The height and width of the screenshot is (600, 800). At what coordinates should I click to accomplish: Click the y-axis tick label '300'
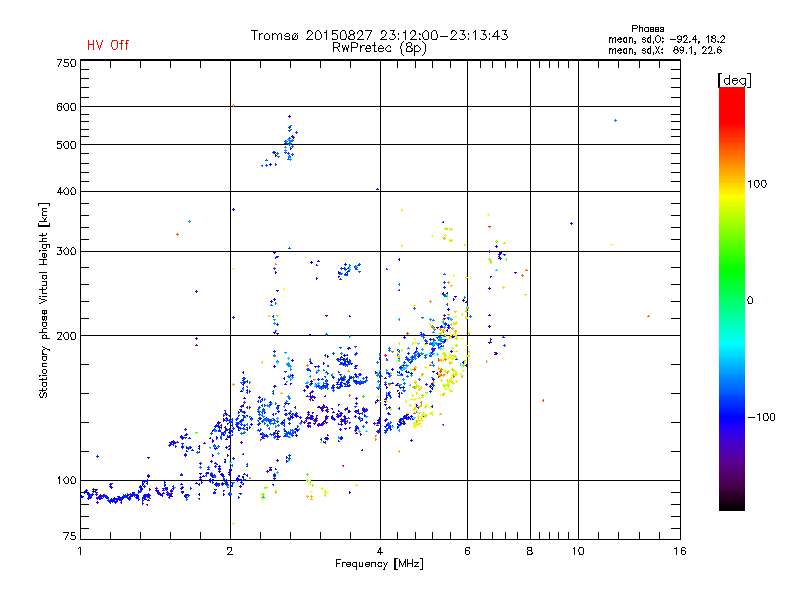(x=66, y=252)
